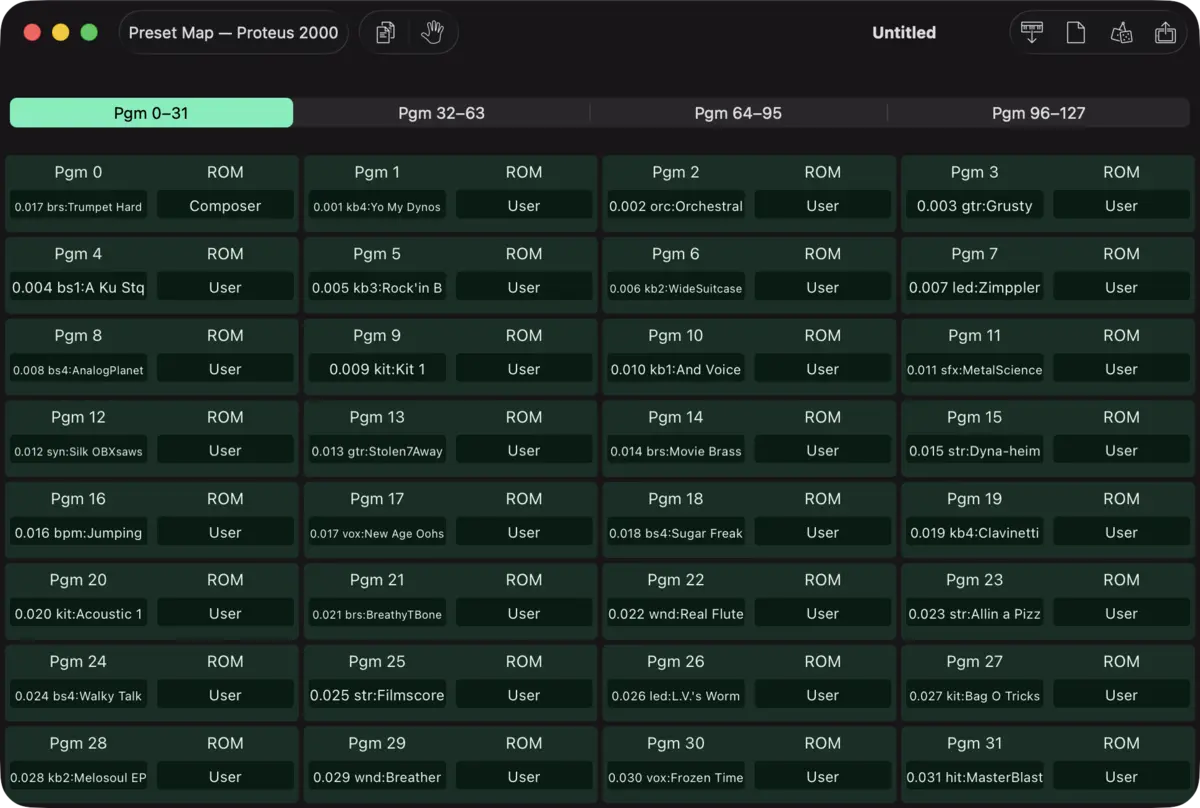1200x808 pixels.
Task: Click the 0.003 gtr:Grusty preset field
Action: pyautogui.click(x=974, y=206)
